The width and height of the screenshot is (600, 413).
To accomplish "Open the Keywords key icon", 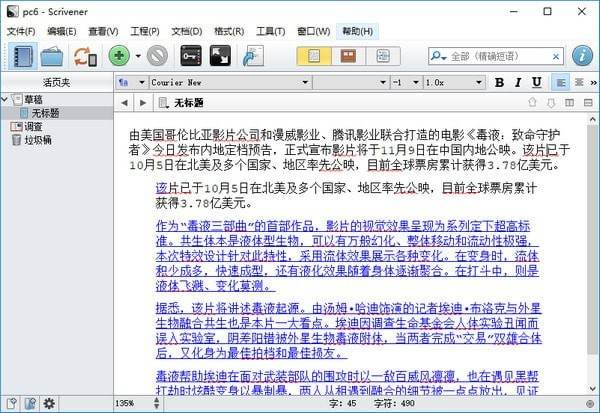I will pyautogui.click(x=191, y=57).
